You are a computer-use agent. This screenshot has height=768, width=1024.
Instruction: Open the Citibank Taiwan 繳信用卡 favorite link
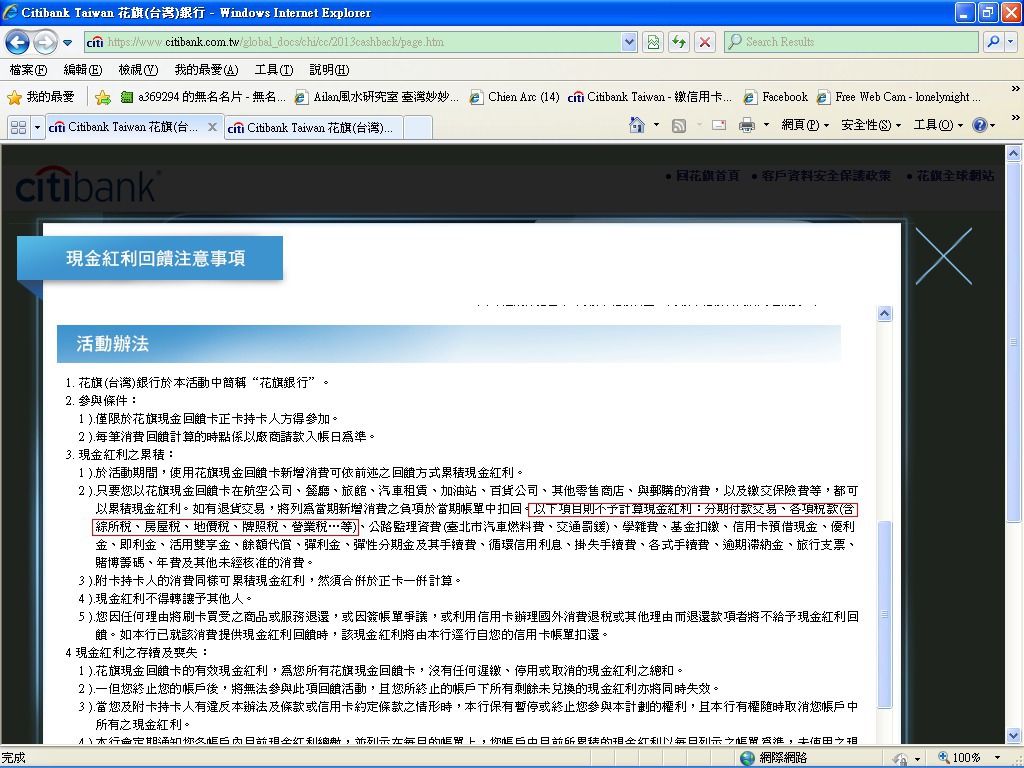pyautogui.click(x=650, y=97)
